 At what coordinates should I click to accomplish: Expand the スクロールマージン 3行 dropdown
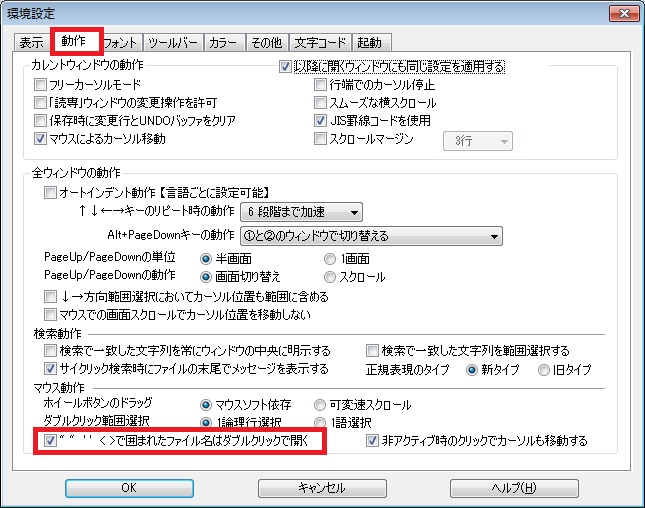pyautogui.click(x=477, y=141)
